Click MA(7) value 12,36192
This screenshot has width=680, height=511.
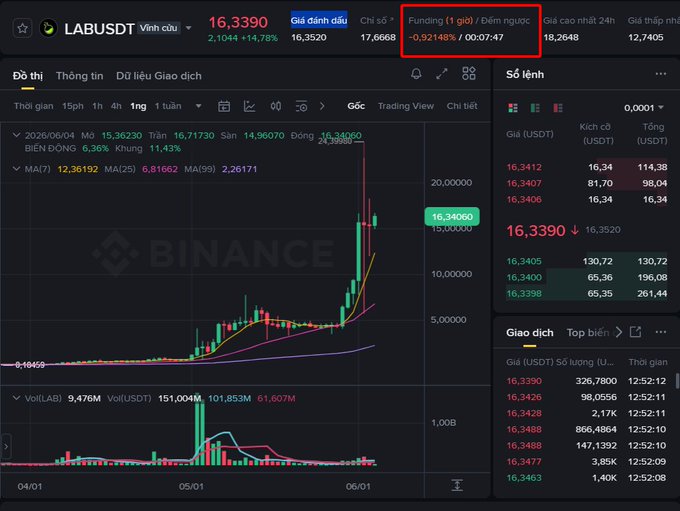click(x=78, y=169)
